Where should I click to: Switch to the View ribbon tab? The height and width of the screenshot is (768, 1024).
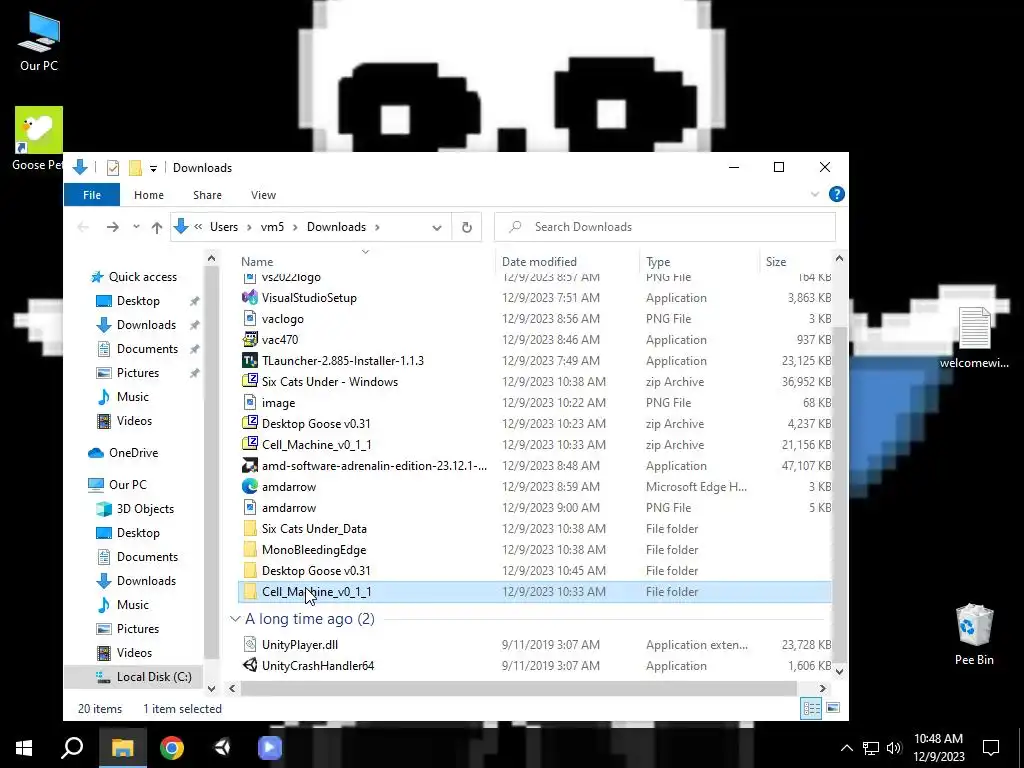[263, 195]
